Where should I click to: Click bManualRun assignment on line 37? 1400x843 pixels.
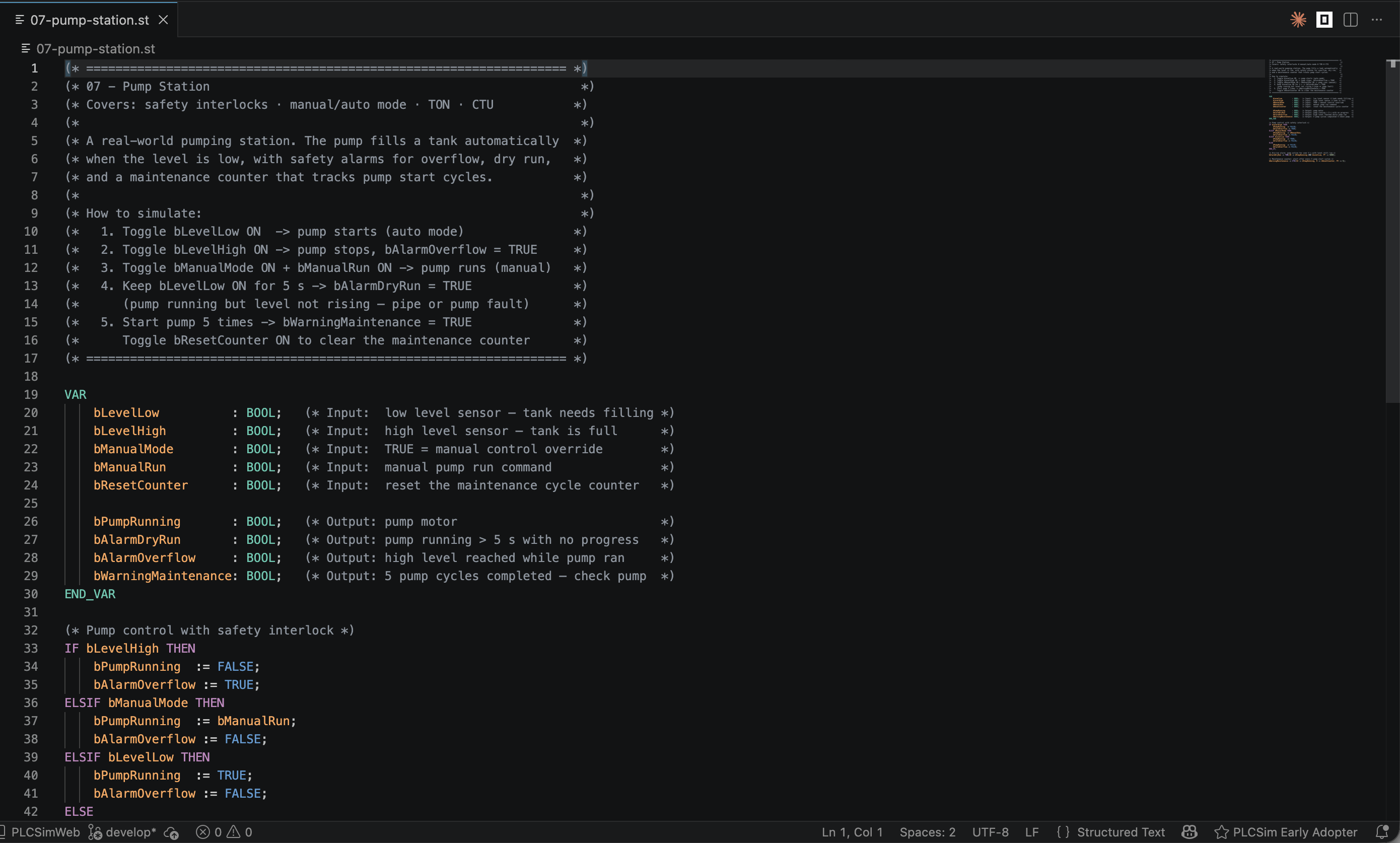(253, 722)
